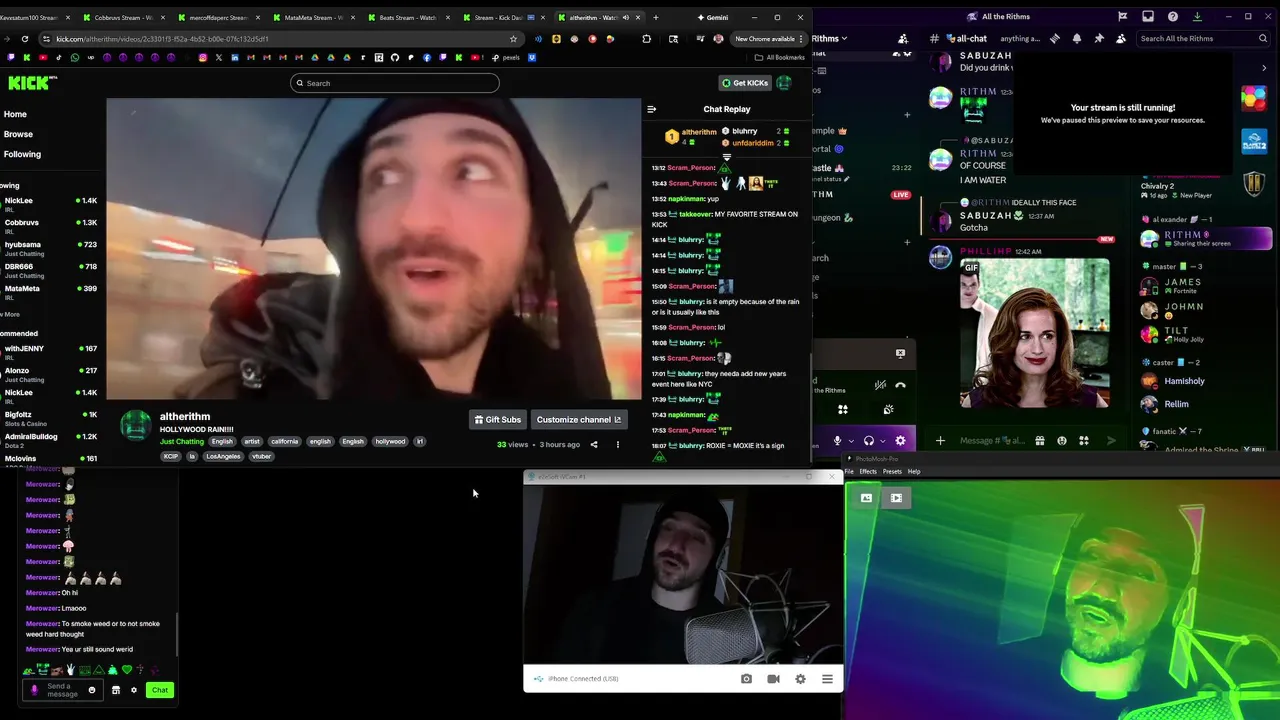The height and width of the screenshot is (720, 1280).
Task: Open Discord user settings gear
Action: (900, 441)
